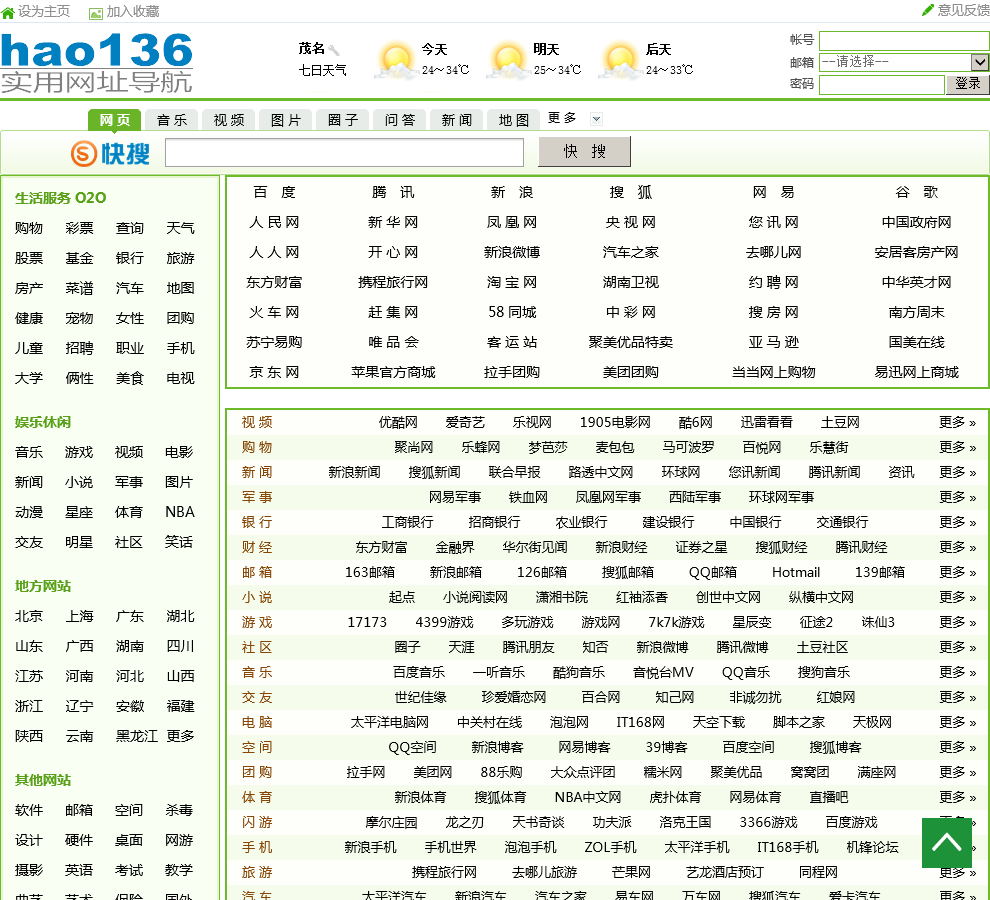Click the day-after-tomorrow weather icon
The height and width of the screenshot is (900, 990).
coord(621,61)
